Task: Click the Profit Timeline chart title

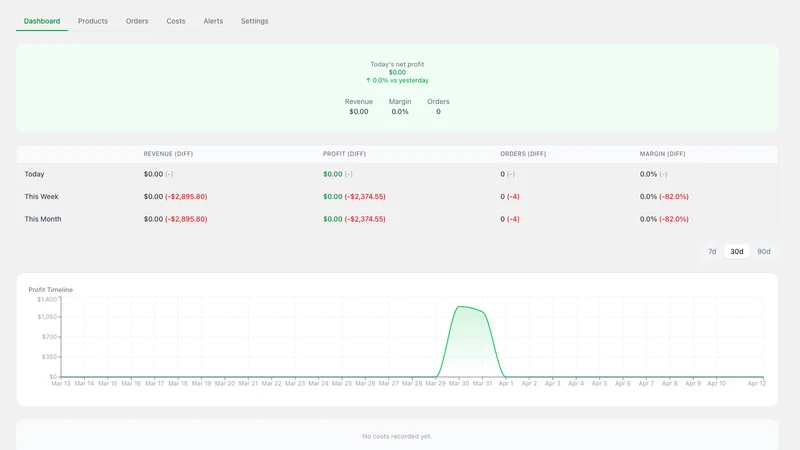Action: pos(51,289)
